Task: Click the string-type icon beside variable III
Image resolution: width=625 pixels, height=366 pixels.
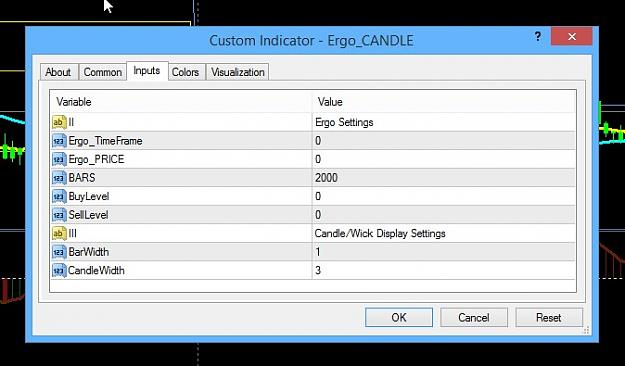Action: (x=59, y=233)
